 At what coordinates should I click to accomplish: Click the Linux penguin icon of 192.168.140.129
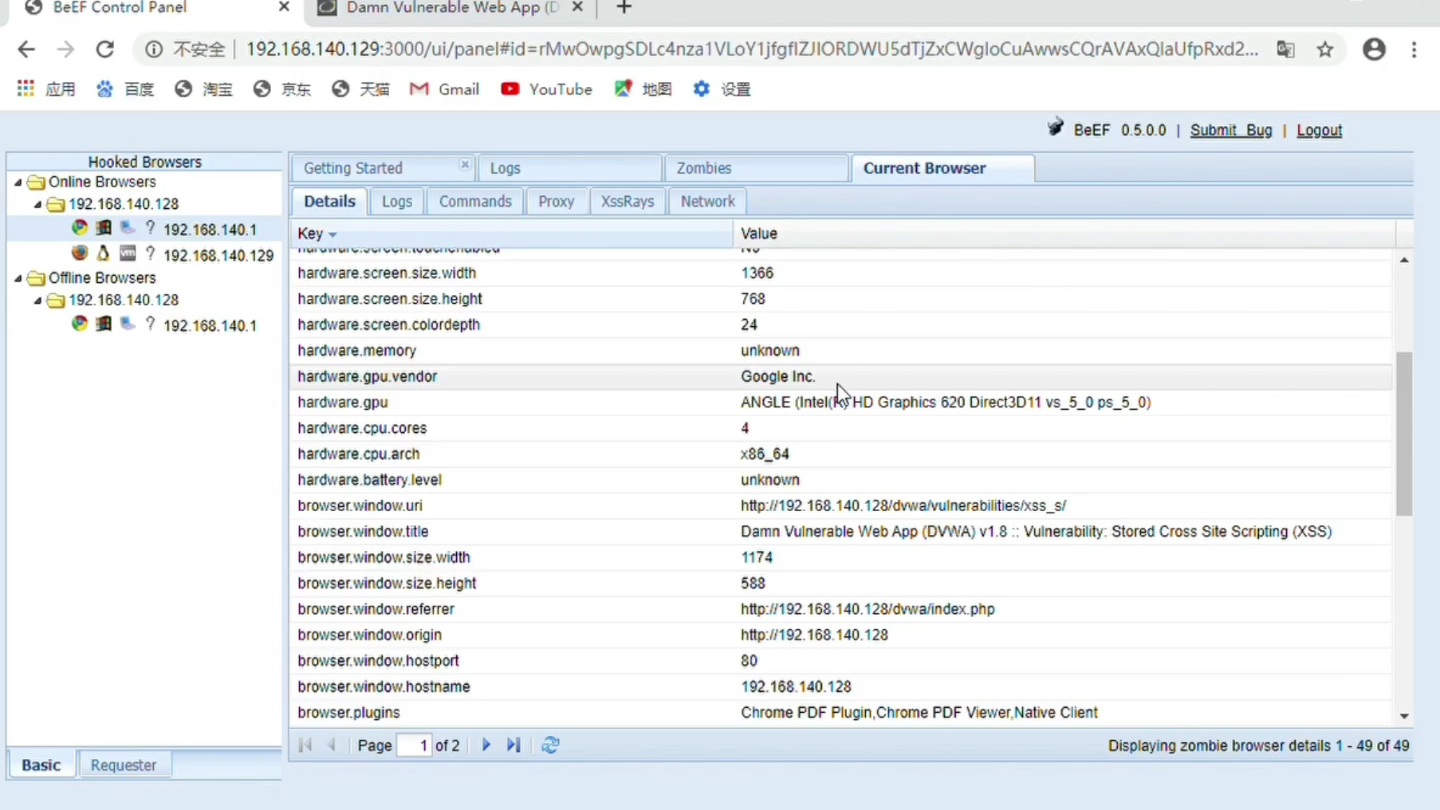[x=103, y=253]
